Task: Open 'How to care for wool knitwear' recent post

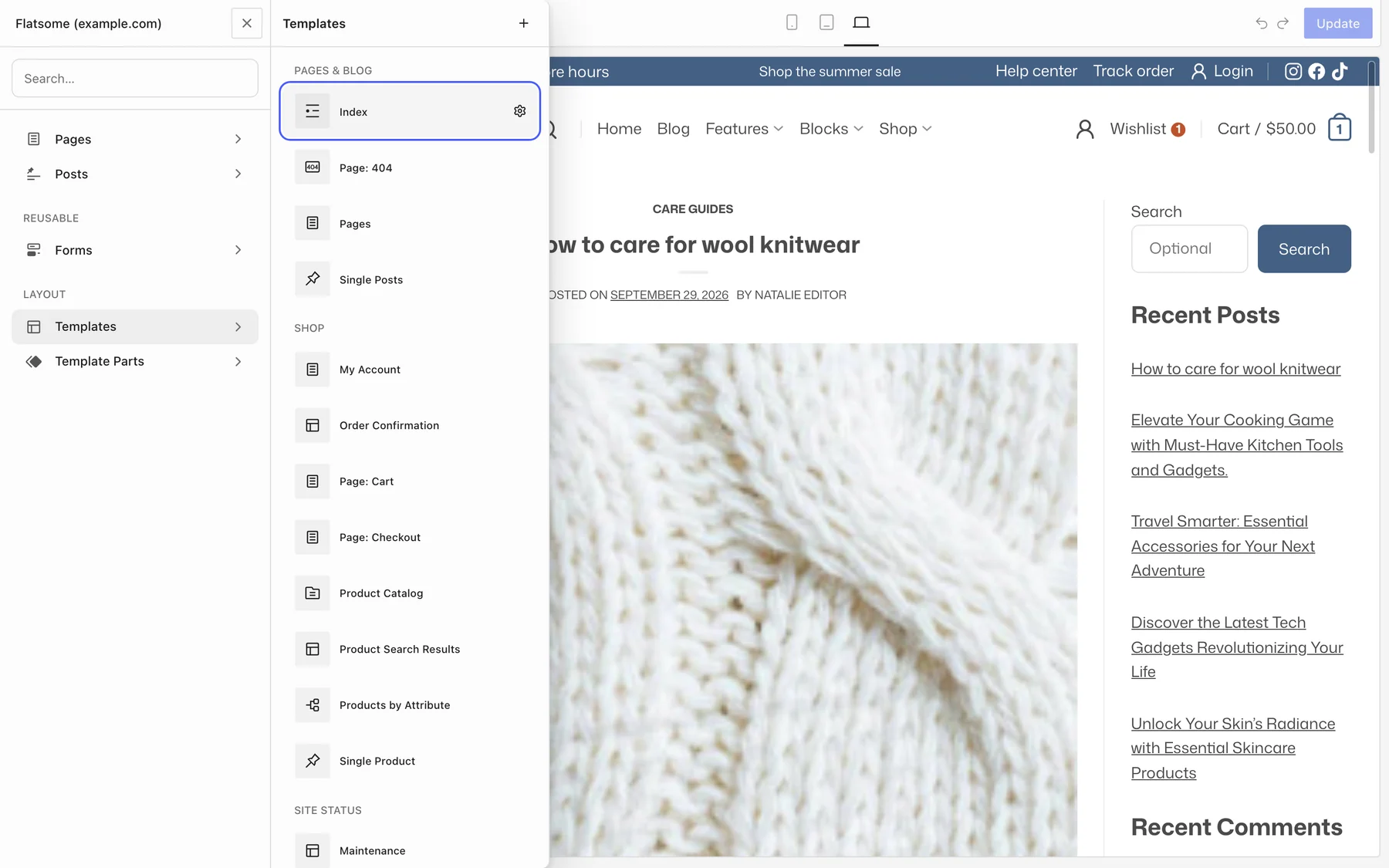Action: click(x=1235, y=369)
